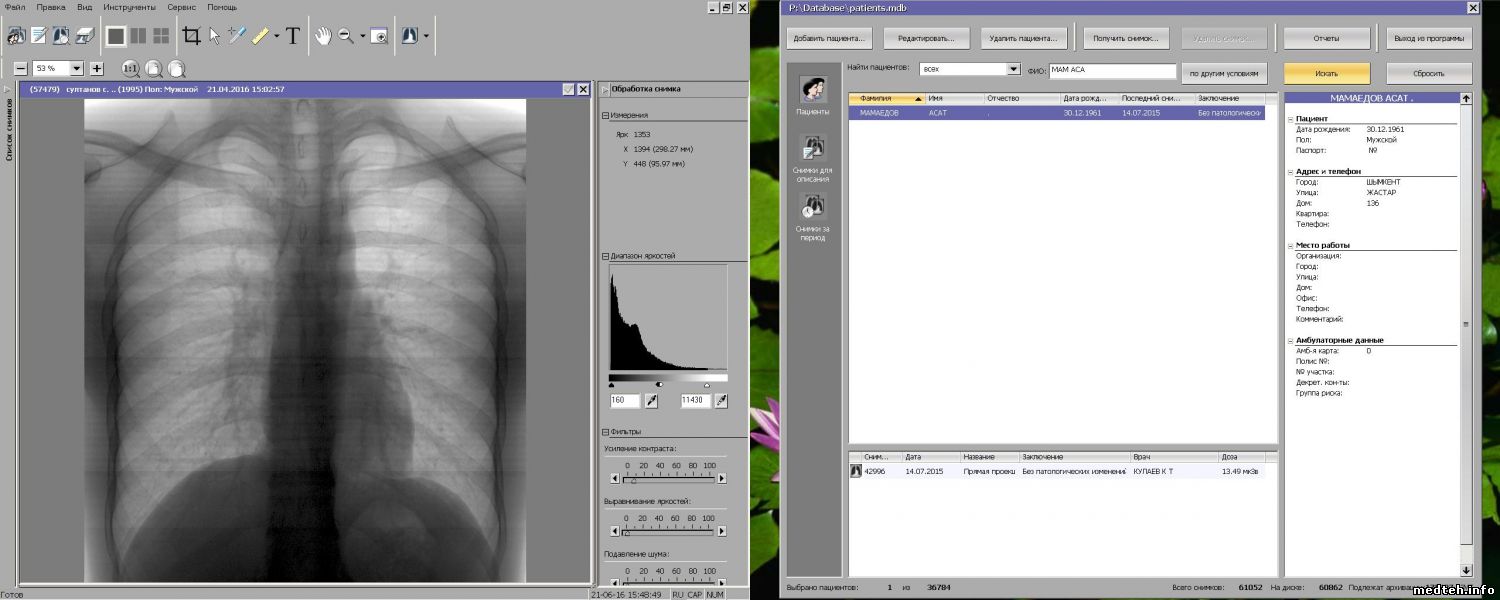Click the Искать search button
Image resolution: width=1500 pixels, height=600 pixels.
(x=1326, y=73)
